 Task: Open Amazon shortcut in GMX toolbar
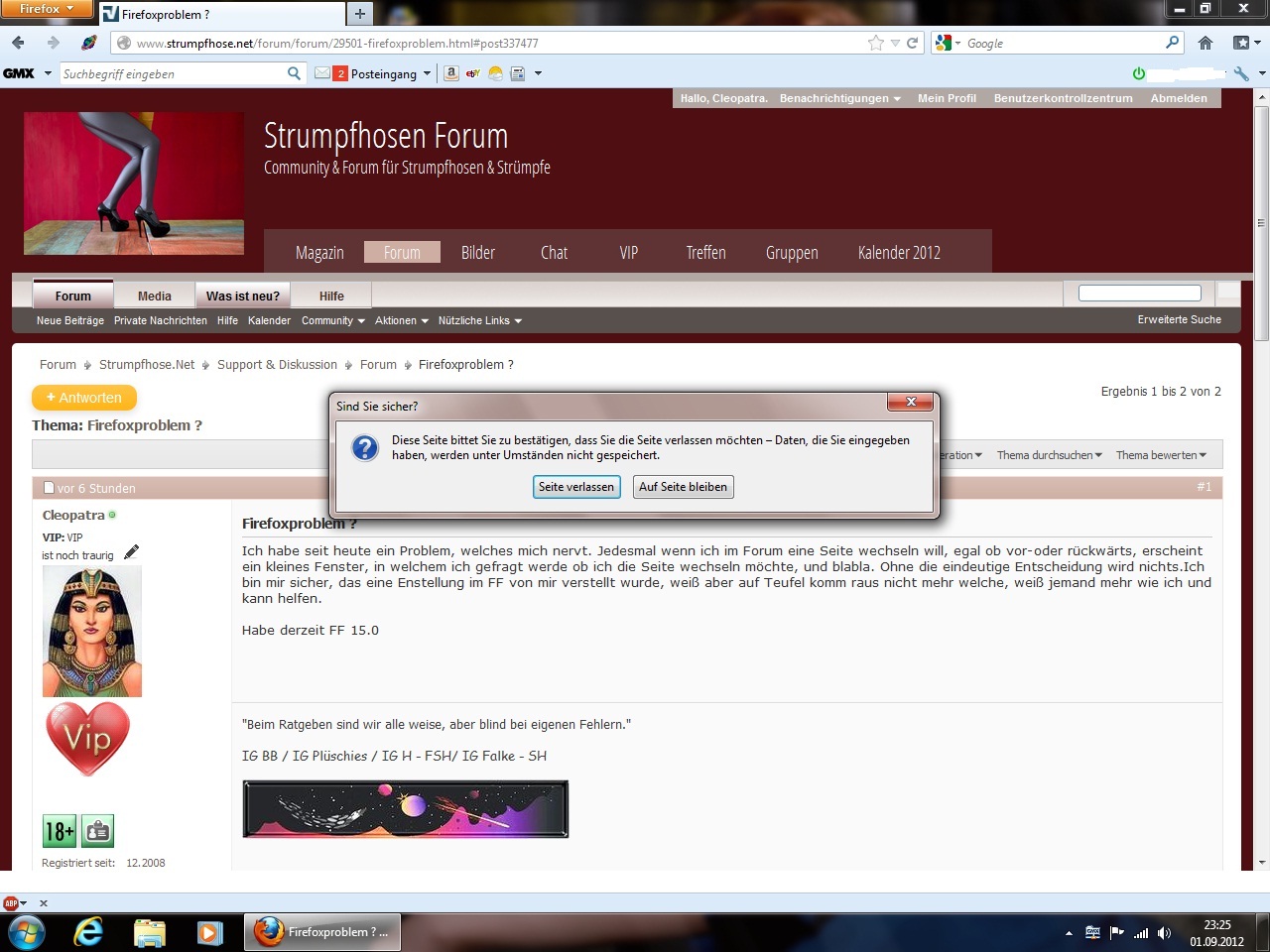[x=451, y=73]
